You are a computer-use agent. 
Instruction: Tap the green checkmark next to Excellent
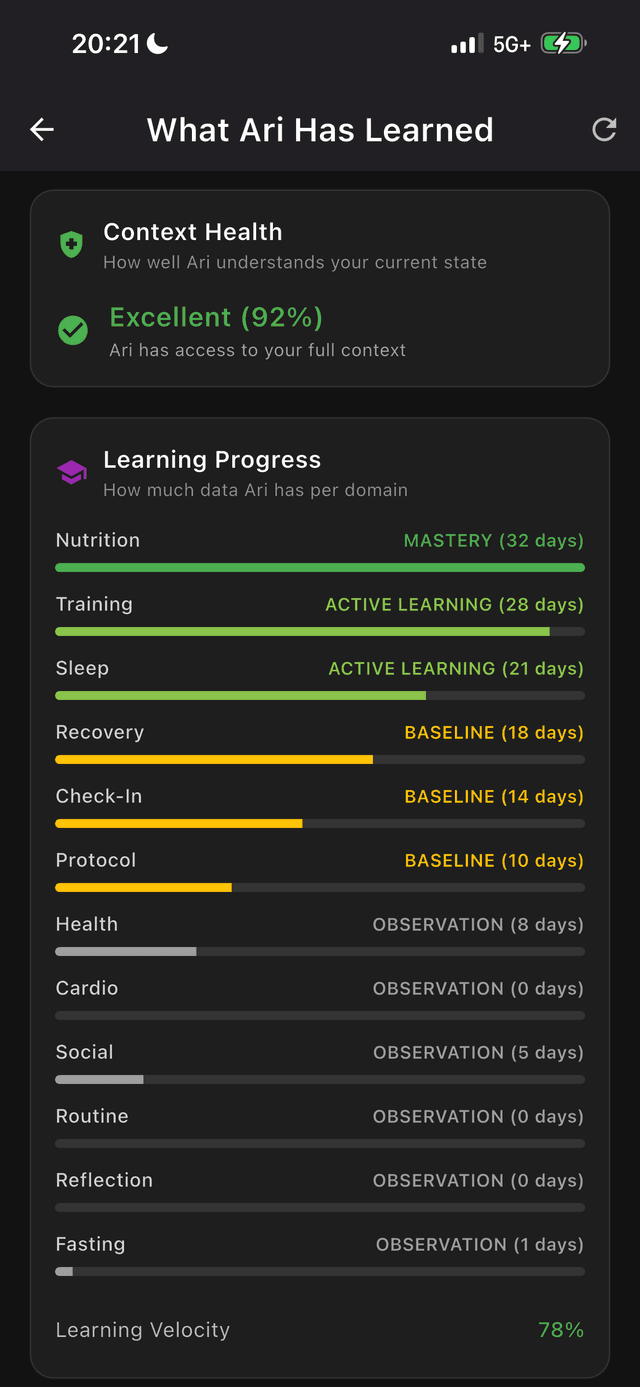click(71, 330)
